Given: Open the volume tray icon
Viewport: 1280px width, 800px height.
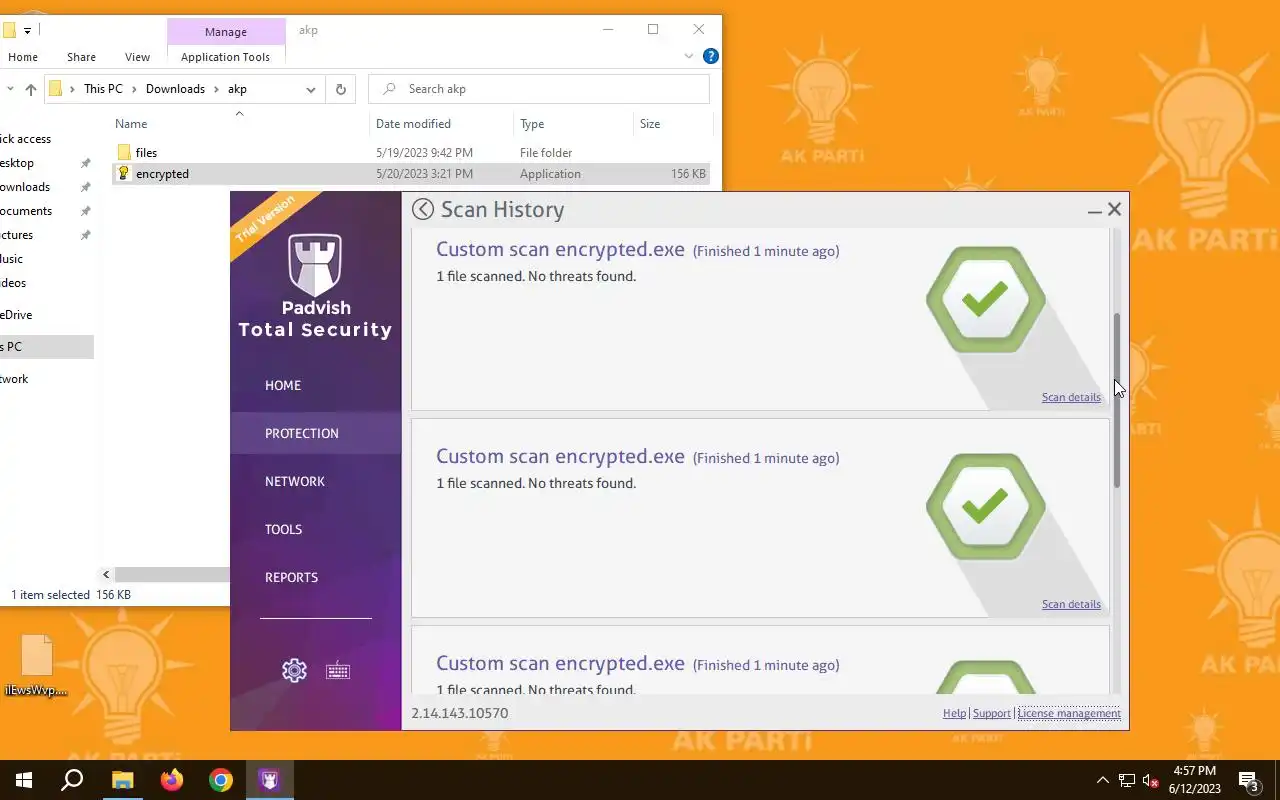Looking at the screenshot, I should tap(1151, 780).
